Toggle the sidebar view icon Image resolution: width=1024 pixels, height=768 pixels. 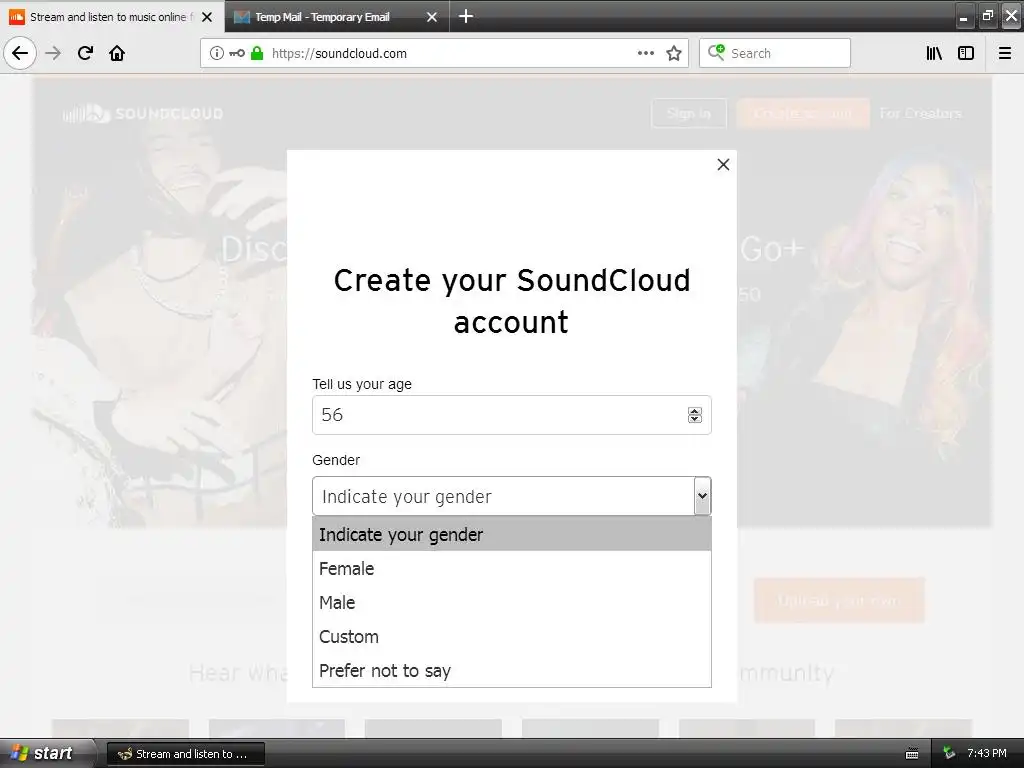(x=966, y=53)
